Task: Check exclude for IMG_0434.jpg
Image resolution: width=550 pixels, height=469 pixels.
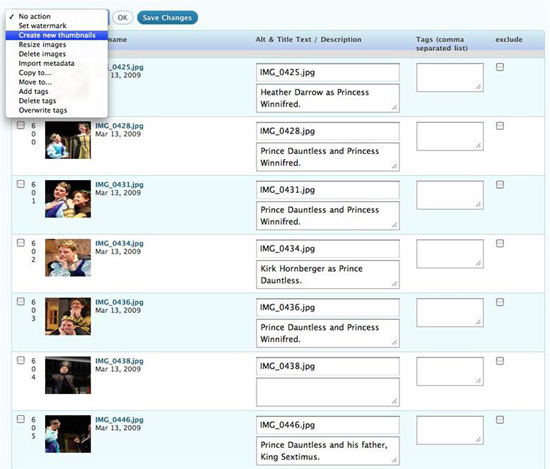Action: pyautogui.click(x=500, y=243)
